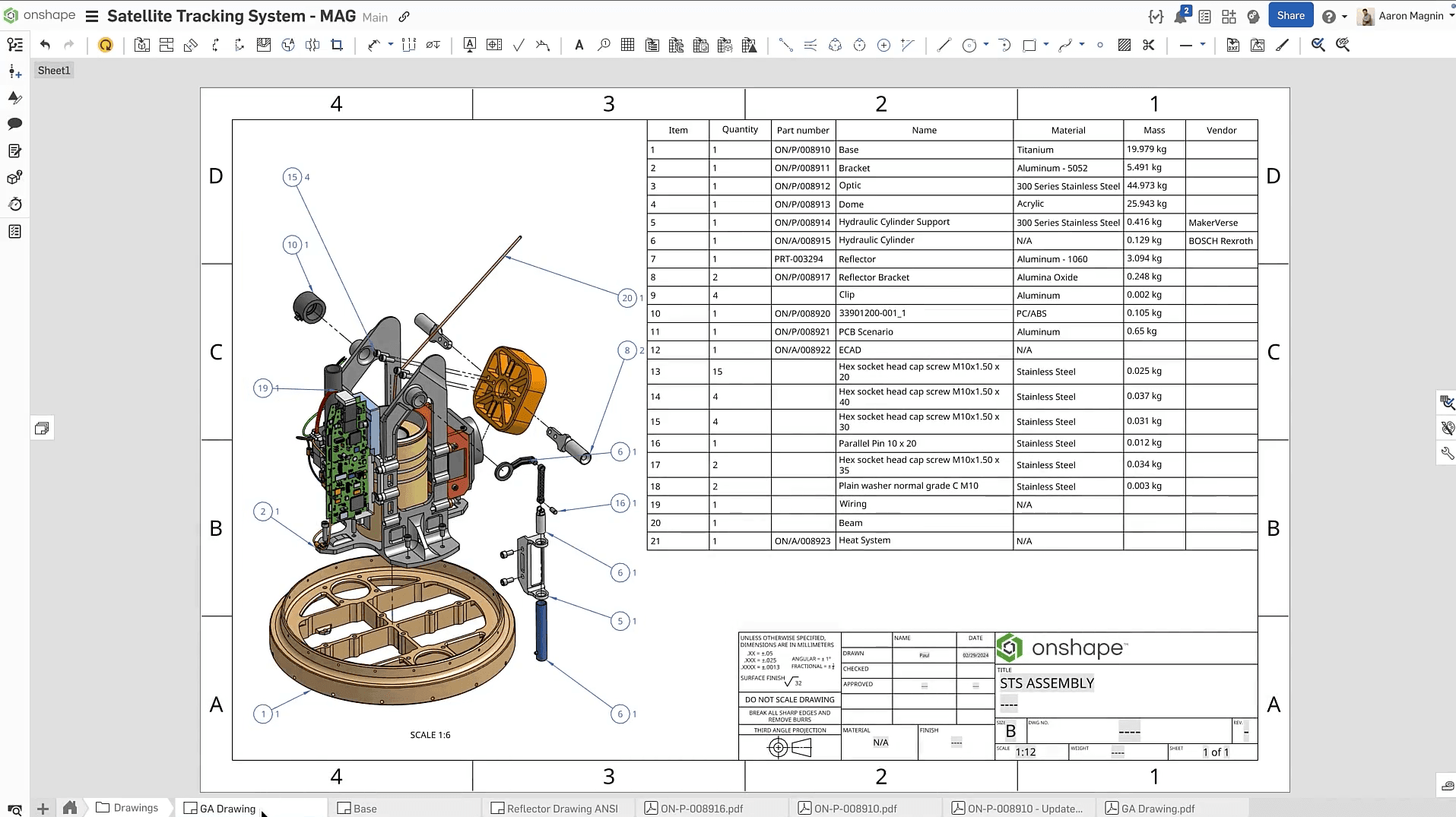Click the Insert DXF icon

coord(1233,45)
